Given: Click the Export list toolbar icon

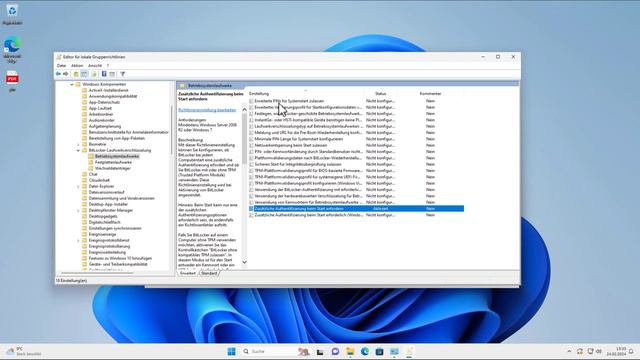Looking at the screenshot, I should pyautogui.click(x=94, y=74).
